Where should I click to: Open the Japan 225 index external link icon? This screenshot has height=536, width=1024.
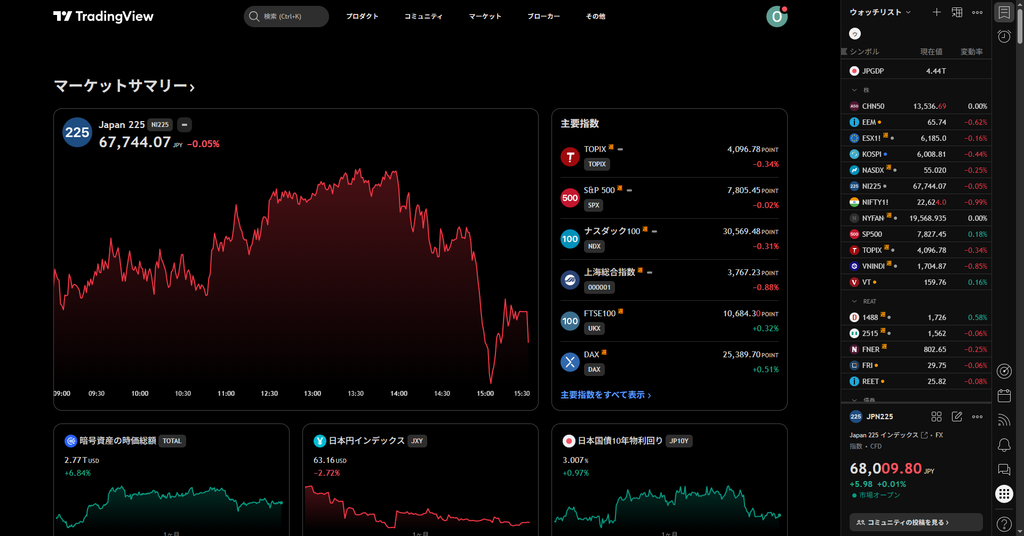click(x=924, y=435)
